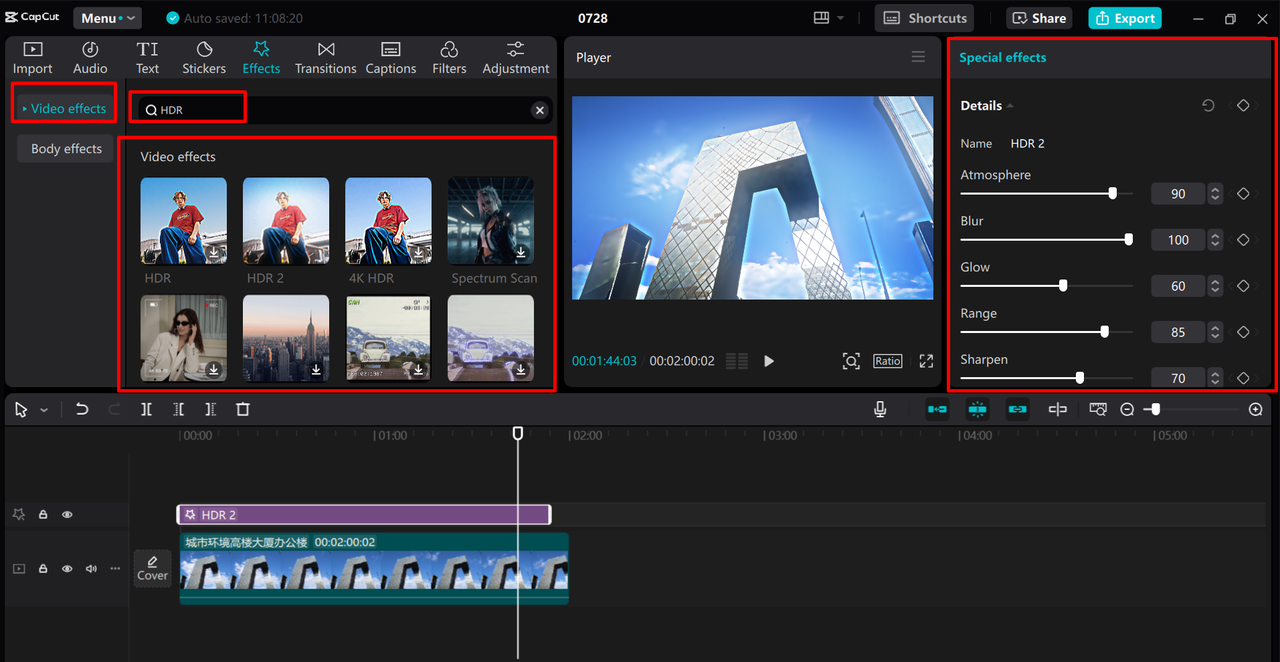
Task: Open the Player panel menu
Action: pyautogui.click(x=918, y=57)
